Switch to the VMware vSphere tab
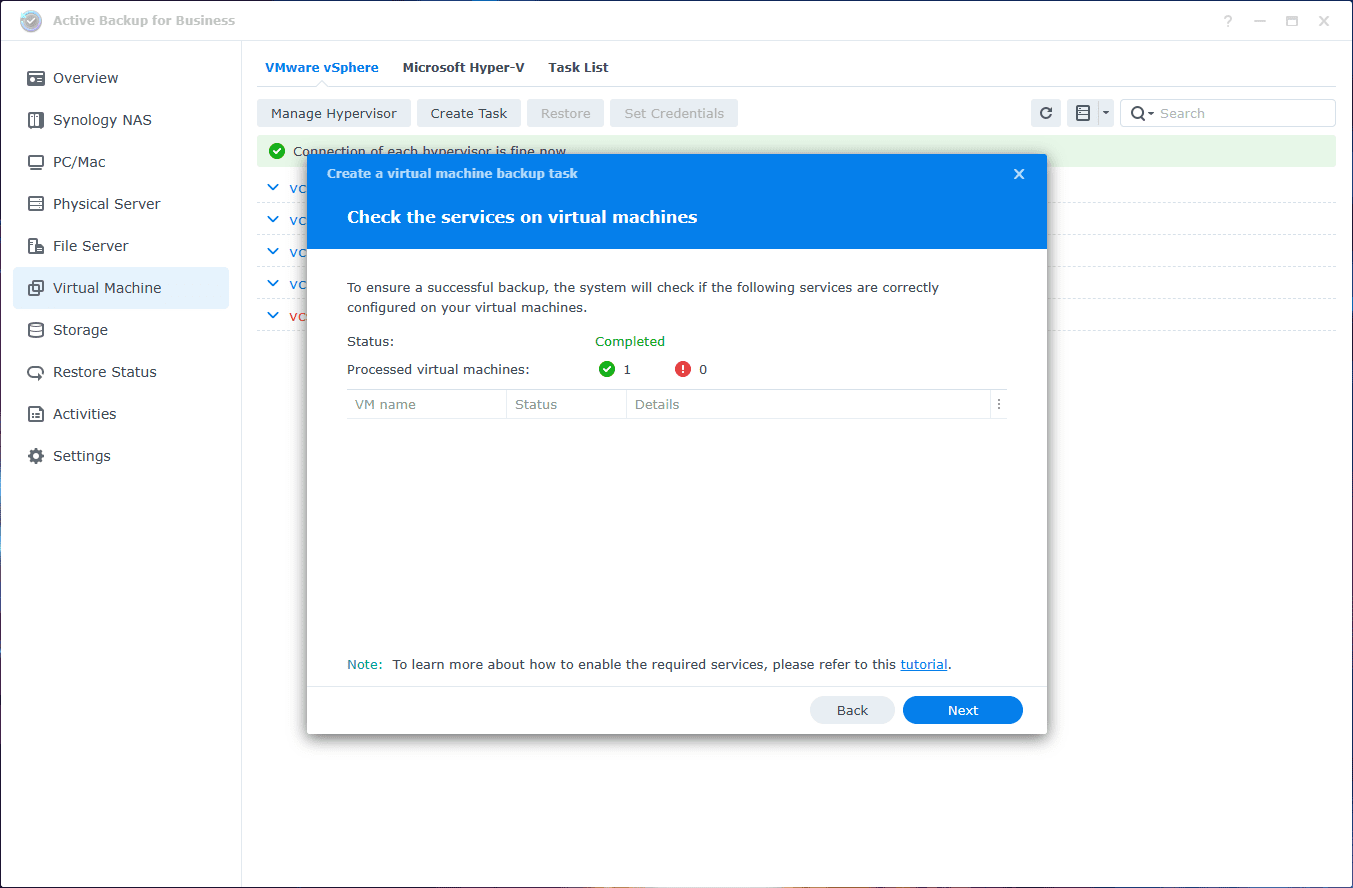Screen dimensions: 1353x888 (322, 68)
